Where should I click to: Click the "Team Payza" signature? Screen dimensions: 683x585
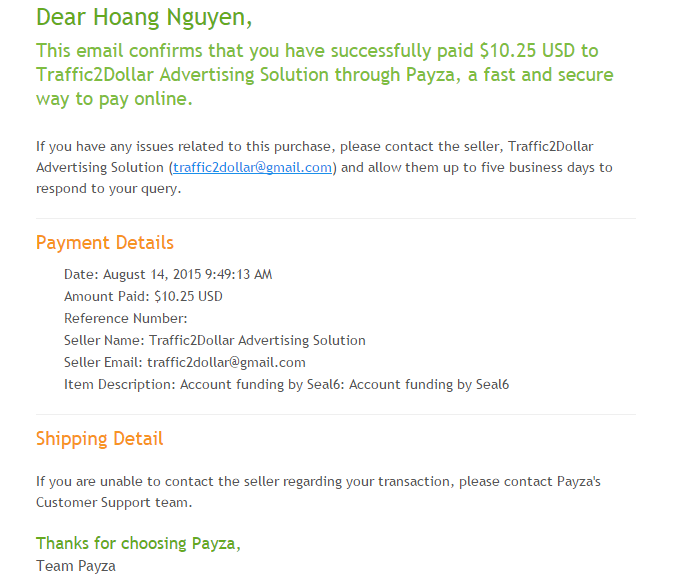pos(76,566)
